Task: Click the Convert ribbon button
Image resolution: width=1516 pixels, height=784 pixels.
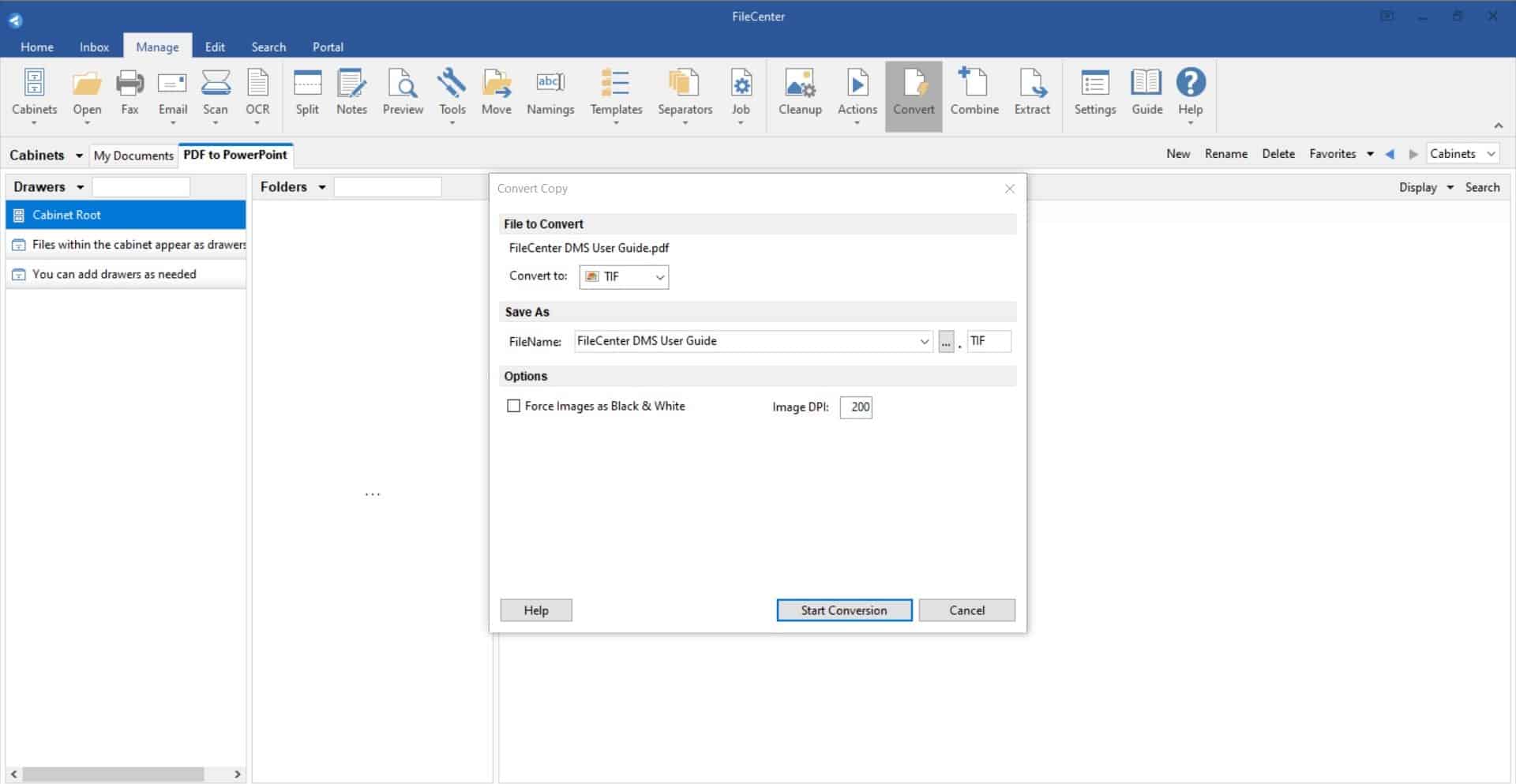Action: (914, 96)
